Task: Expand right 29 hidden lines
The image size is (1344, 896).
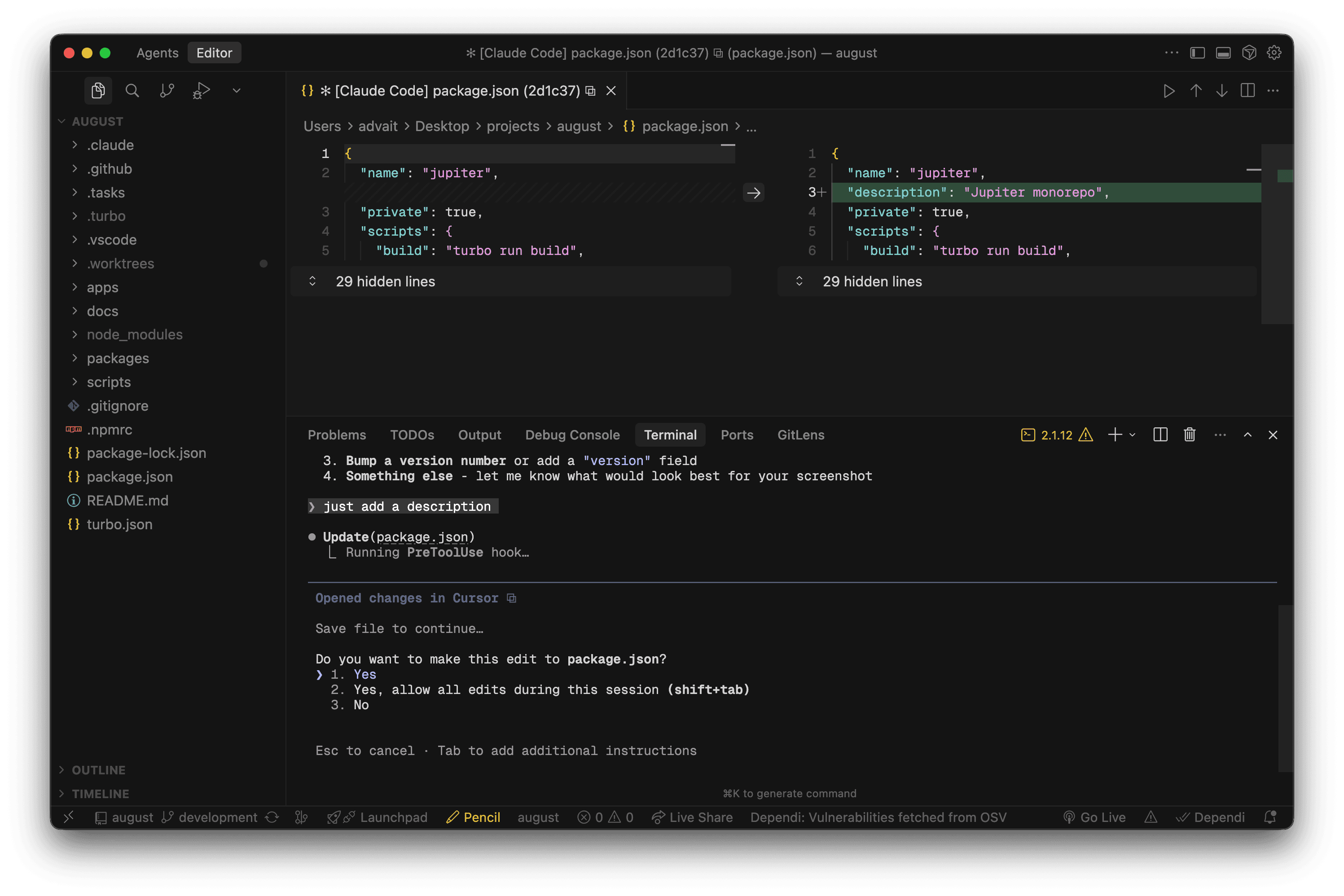Action: click(1017, 281)
